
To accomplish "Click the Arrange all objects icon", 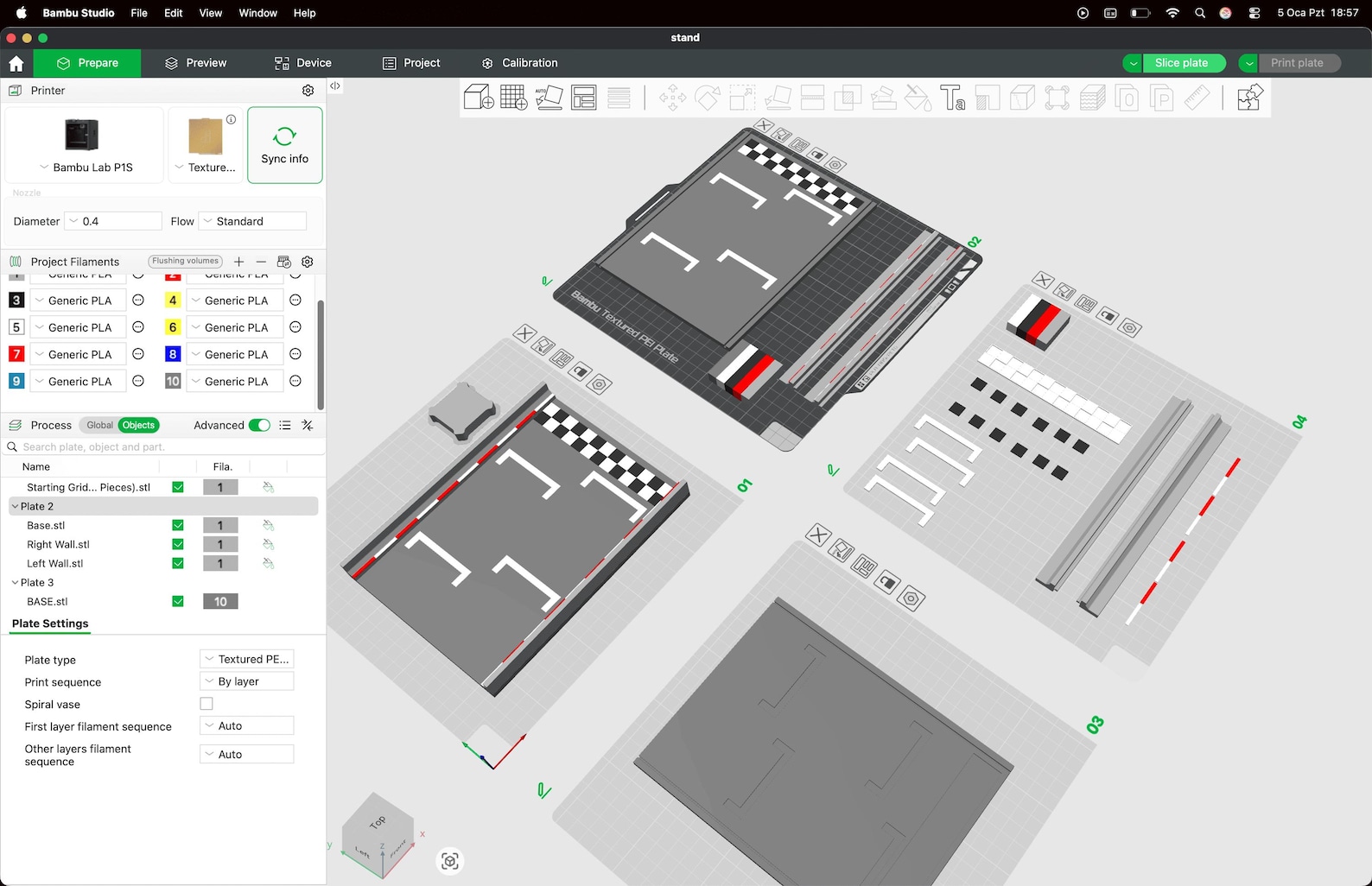I will point(584,98).
